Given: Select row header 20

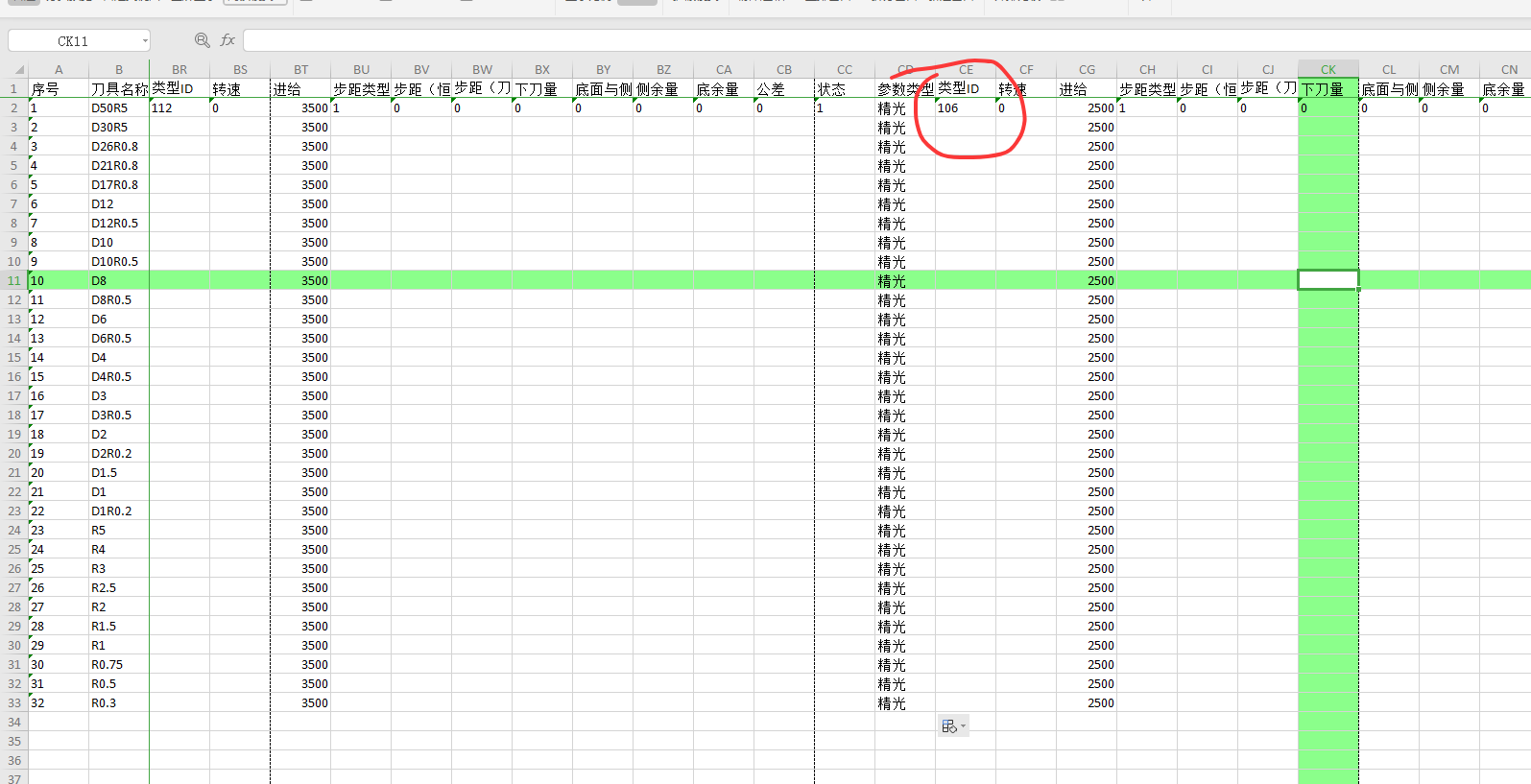Looking at the screenshot, I should click(14, 453).
